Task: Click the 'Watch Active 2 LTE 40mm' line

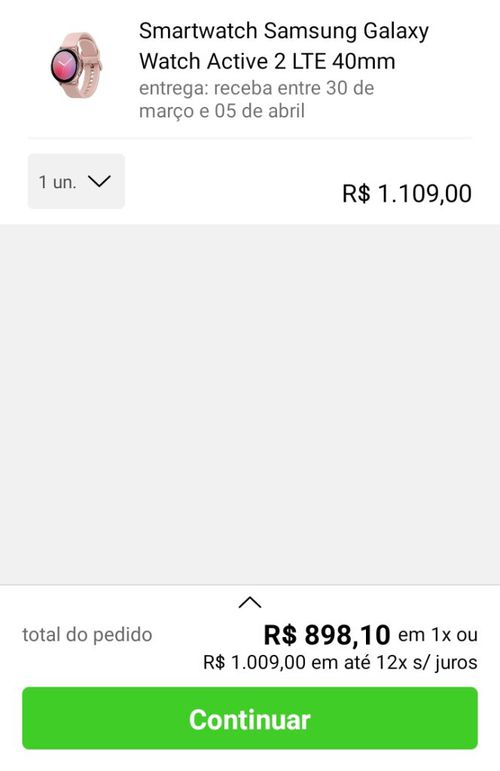Action: (267, 61)
